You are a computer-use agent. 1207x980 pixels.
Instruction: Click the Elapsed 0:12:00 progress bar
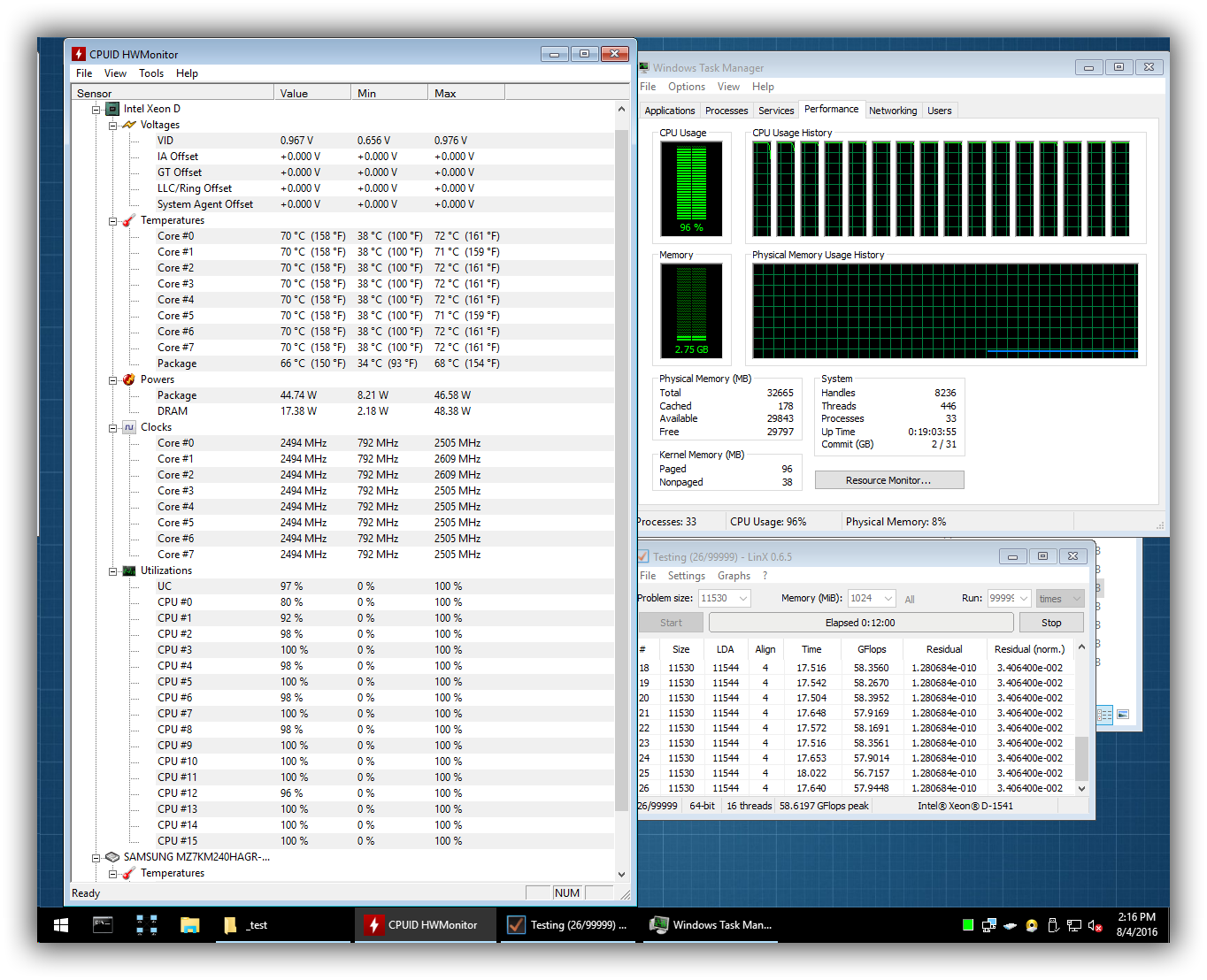click(860, 623)
